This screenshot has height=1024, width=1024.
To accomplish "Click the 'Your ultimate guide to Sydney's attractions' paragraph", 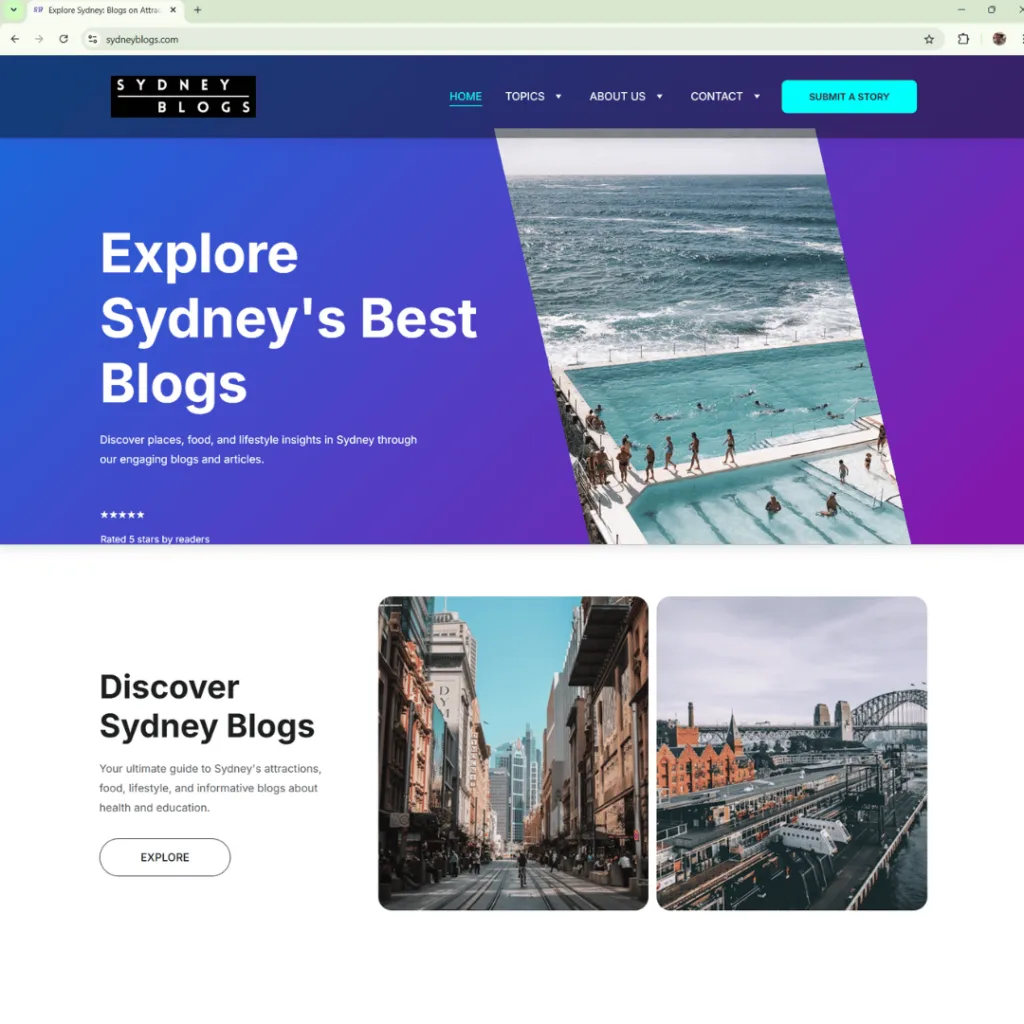I will (210, 788).
